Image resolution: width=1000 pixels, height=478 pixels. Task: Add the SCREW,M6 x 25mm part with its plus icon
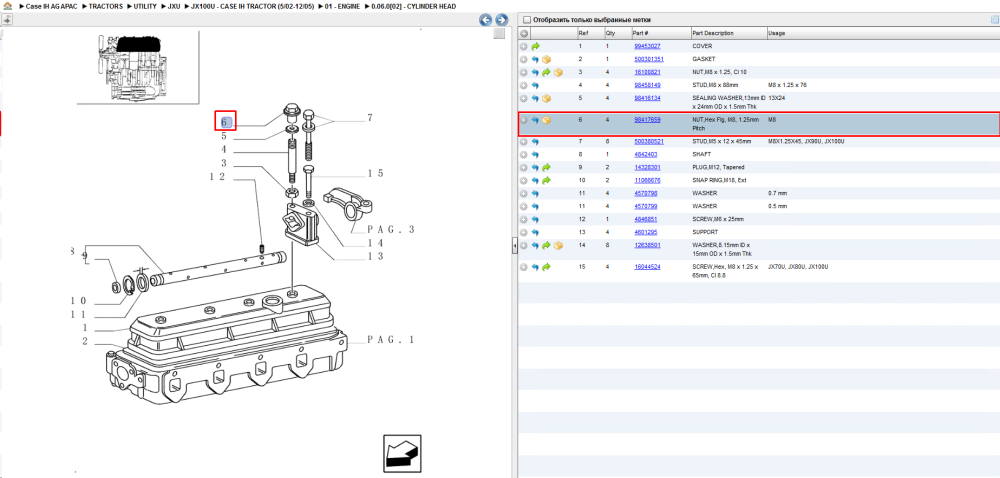524,220
